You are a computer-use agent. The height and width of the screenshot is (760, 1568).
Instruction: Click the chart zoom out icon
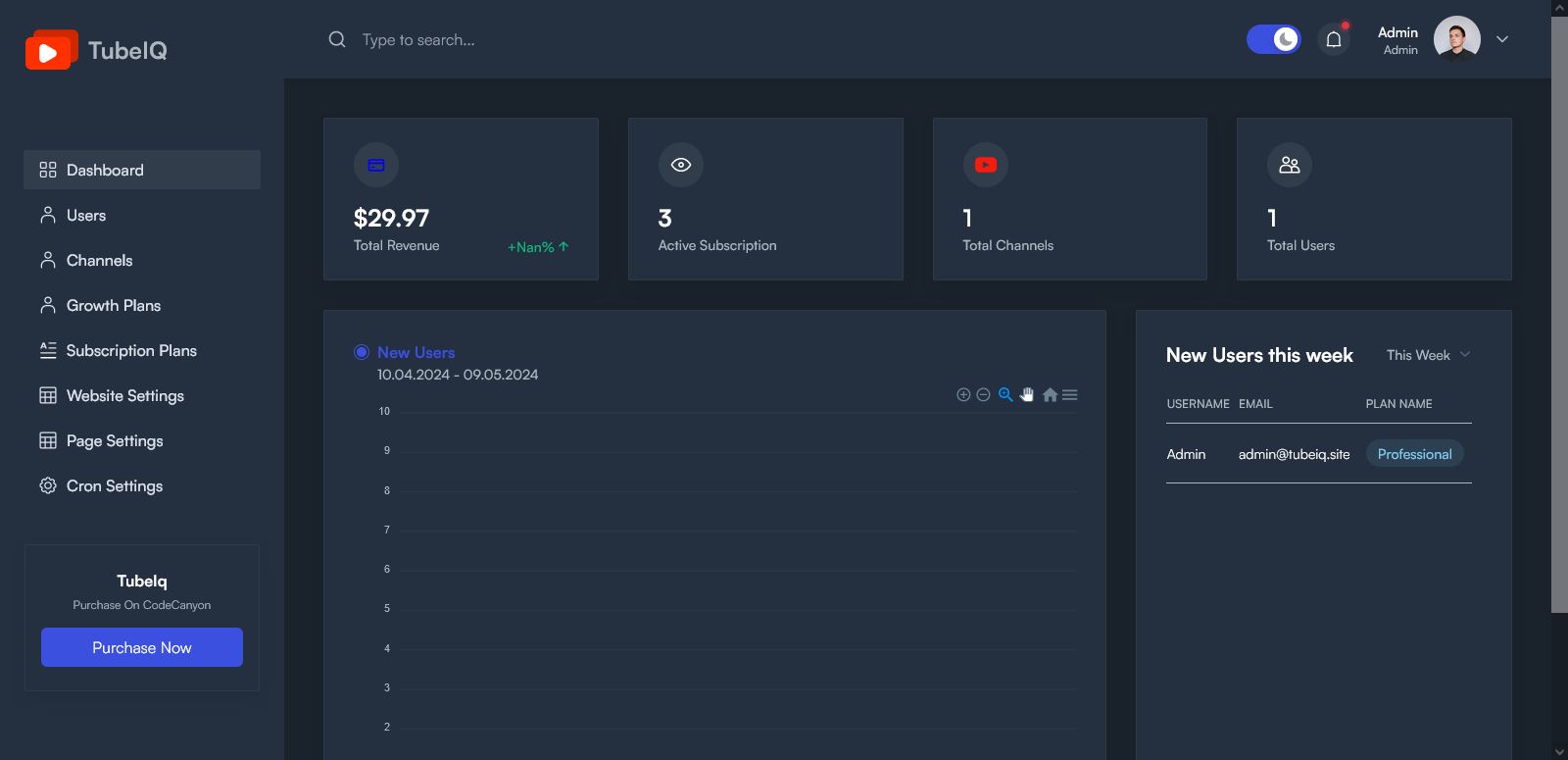[983, 395]
